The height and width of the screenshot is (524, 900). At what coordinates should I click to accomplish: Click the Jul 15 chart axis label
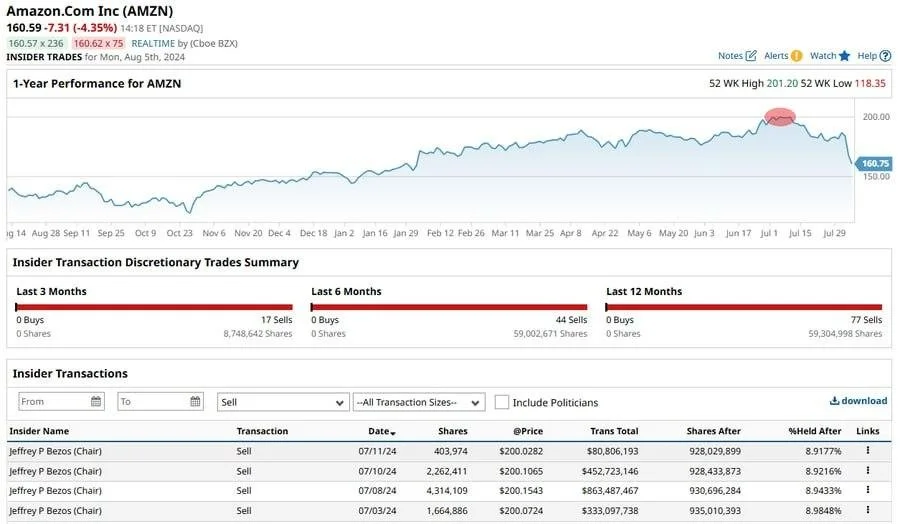[x=800, y=233]
